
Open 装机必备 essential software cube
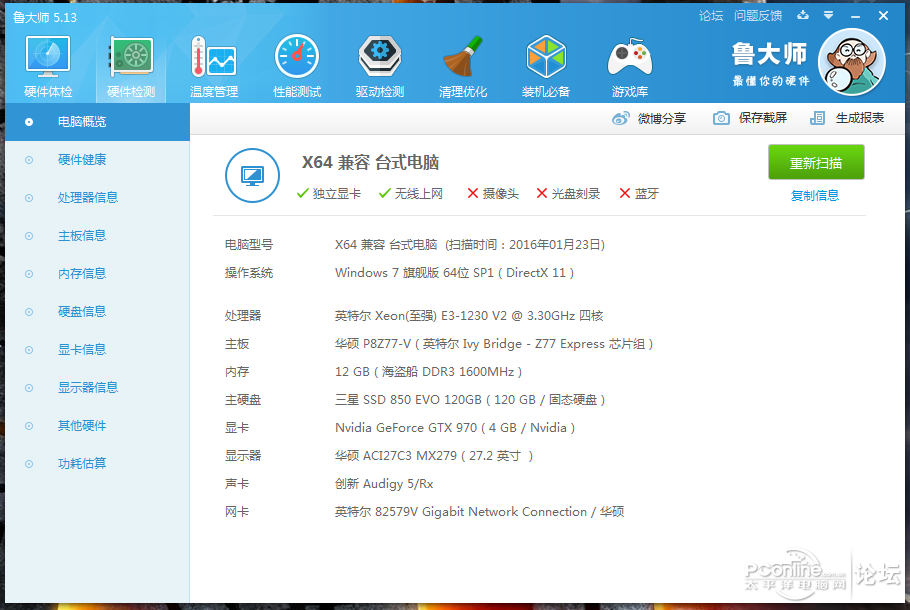(546, 66)
